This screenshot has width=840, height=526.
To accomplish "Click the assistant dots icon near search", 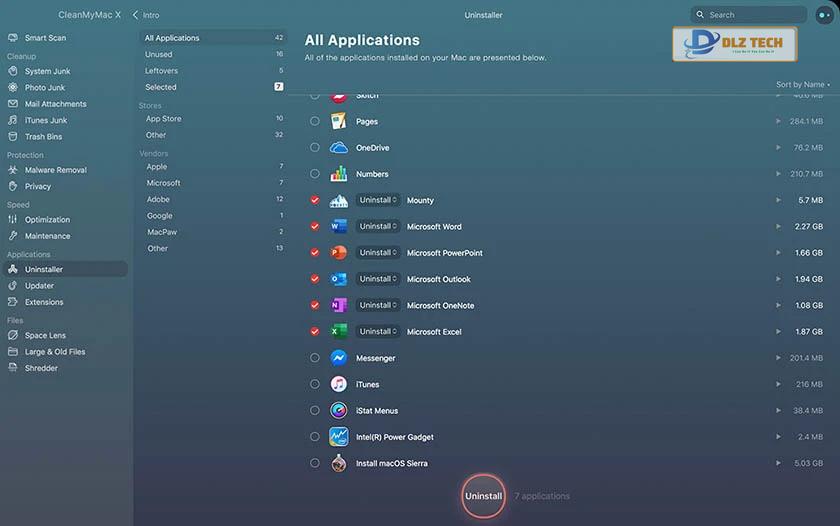I will click(x=824, y=15).
